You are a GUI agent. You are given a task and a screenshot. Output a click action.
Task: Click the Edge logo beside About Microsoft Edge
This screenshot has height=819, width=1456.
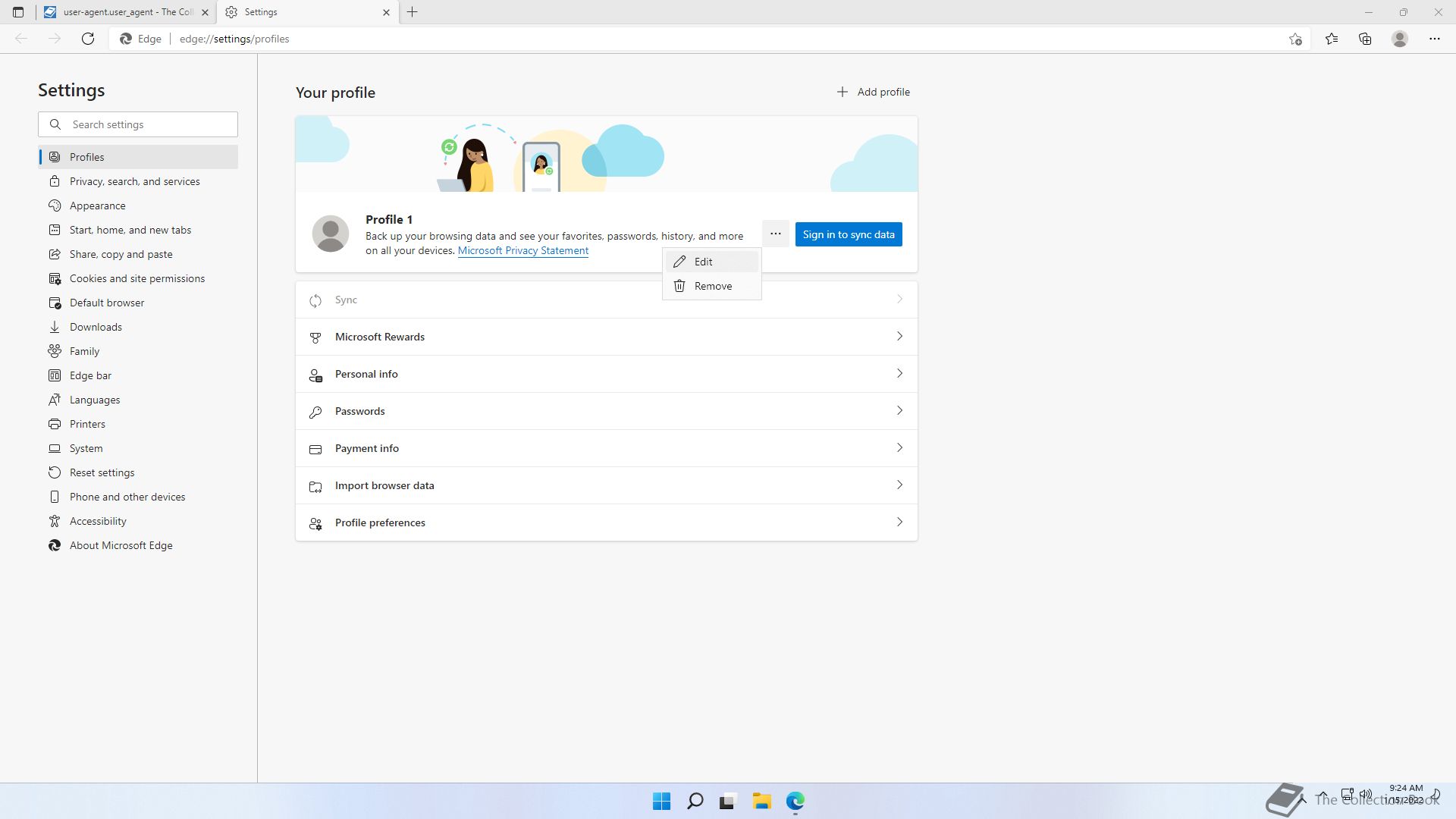(55, 545)
